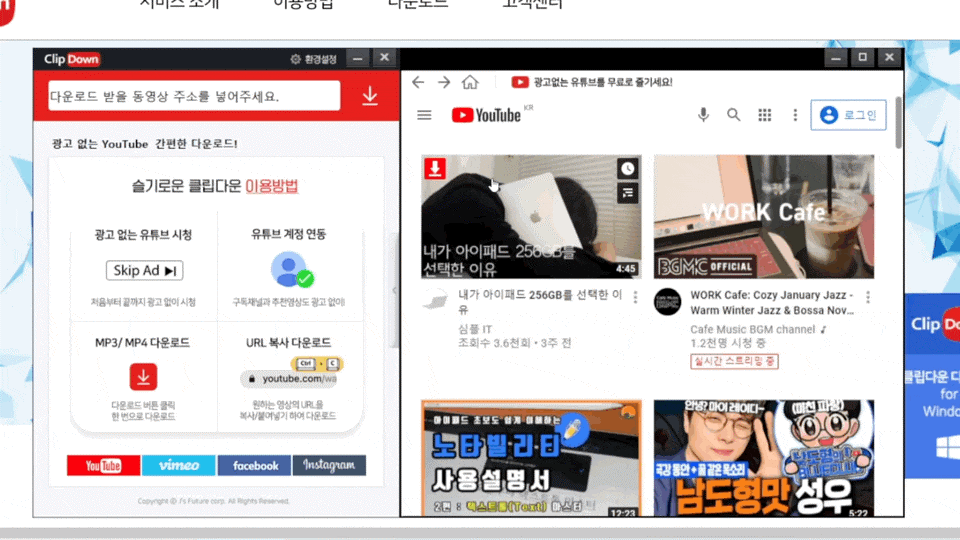Go back in the embedded browser

(418, 82)
